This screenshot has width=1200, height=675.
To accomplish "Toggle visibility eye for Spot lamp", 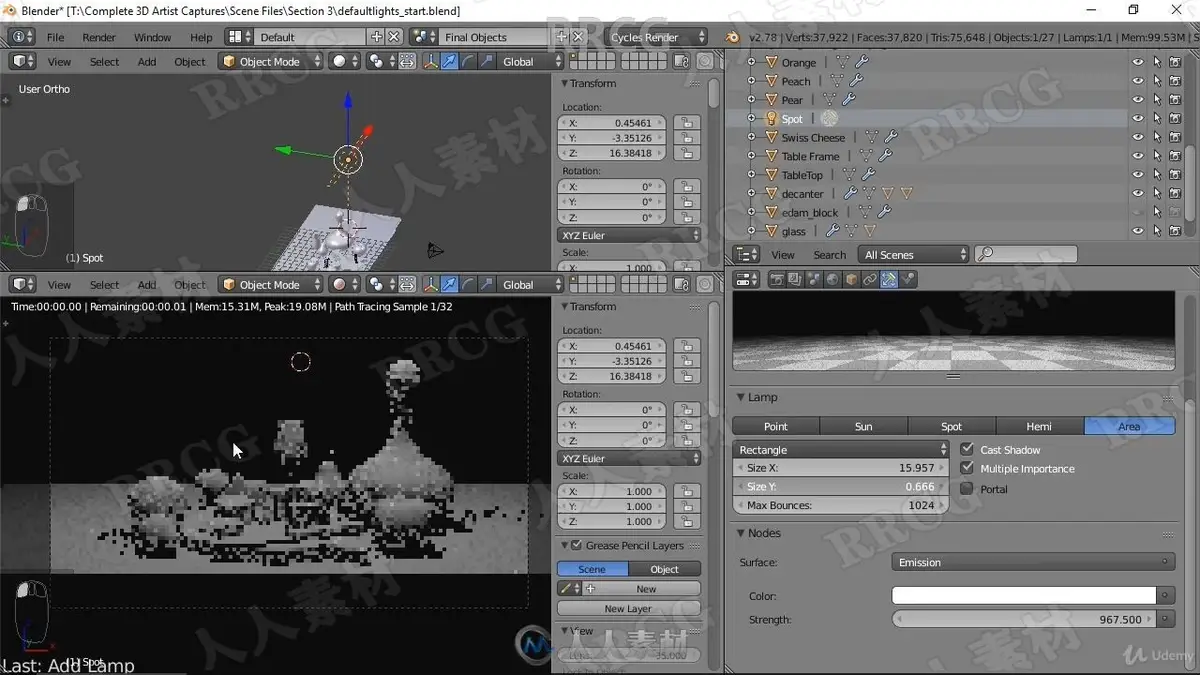I will [1138, 118].
